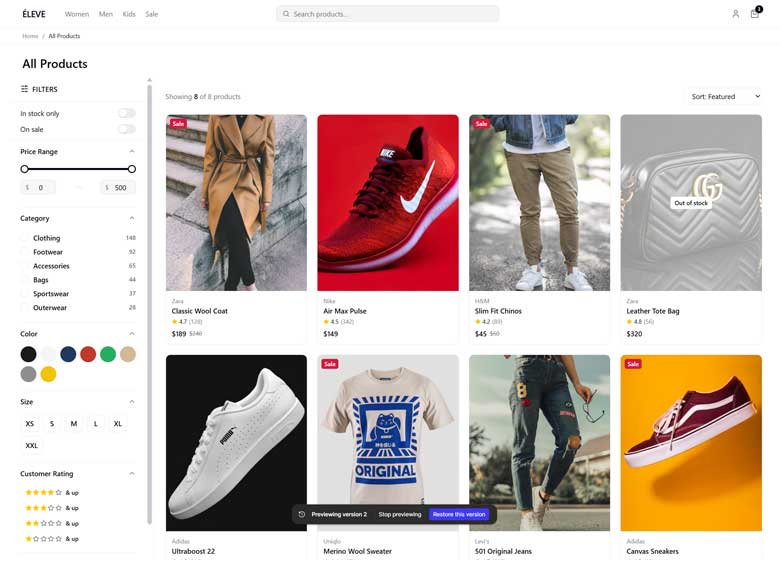Pick the green color swatch
Image resolution: width=780 pixels, height=585 pixels.
point(108,354)
